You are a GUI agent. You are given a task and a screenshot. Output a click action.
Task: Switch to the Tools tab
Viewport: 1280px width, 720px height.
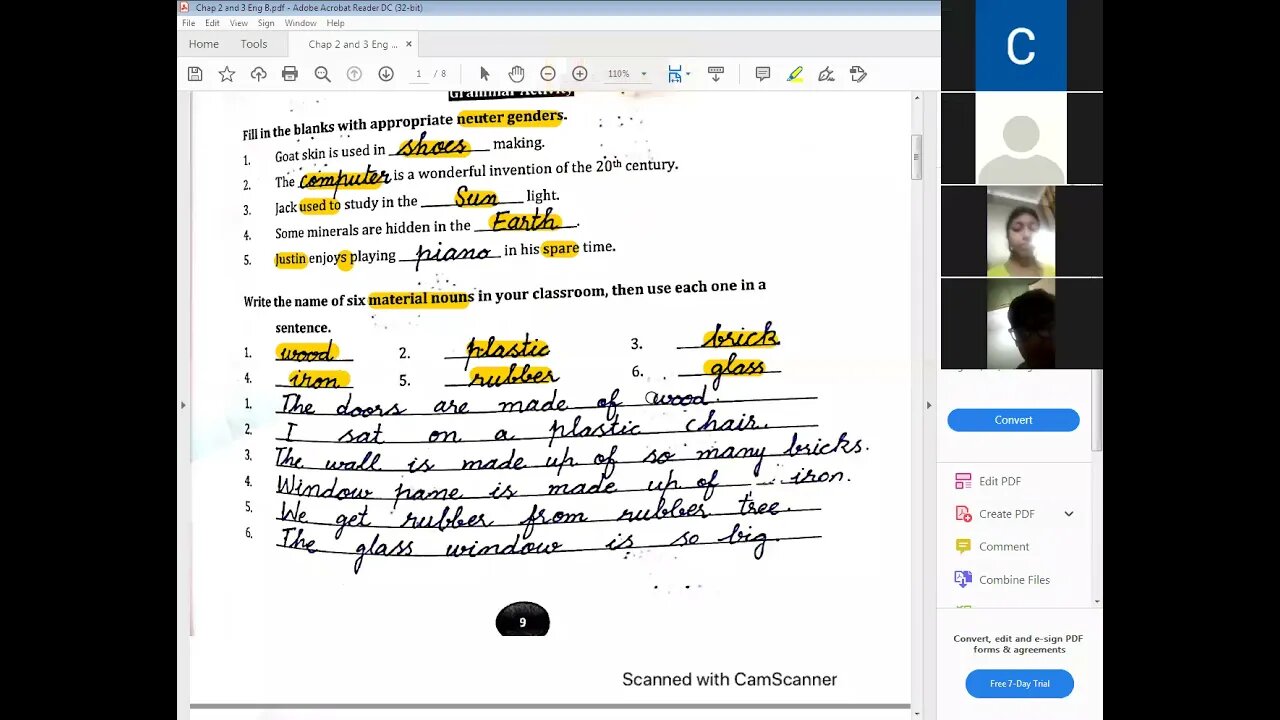pos(254,44)
